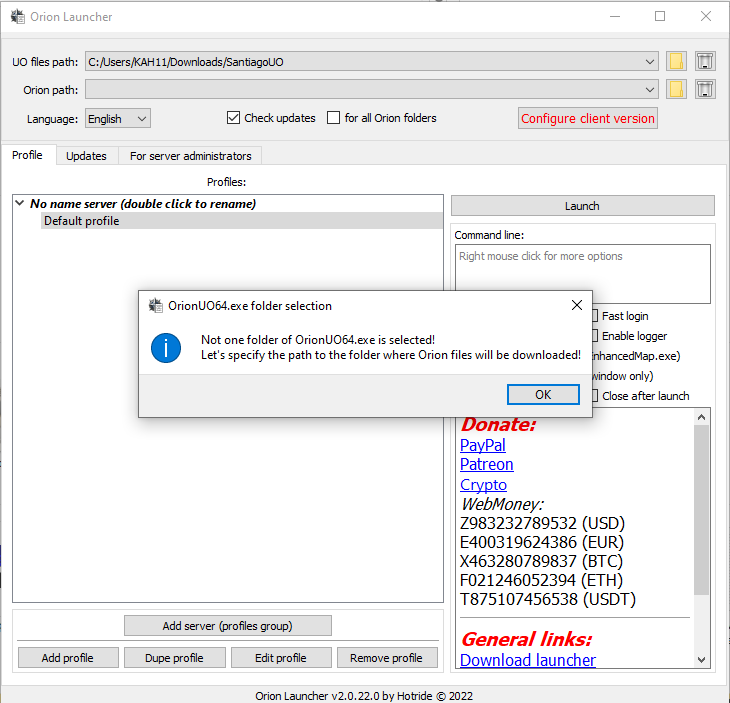Click the Orion Launcher title bar icon
730x703 pixels.
[17, 16]
